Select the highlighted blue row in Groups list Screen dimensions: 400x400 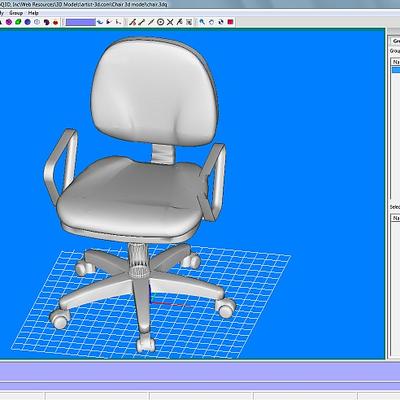click(396, 70)
